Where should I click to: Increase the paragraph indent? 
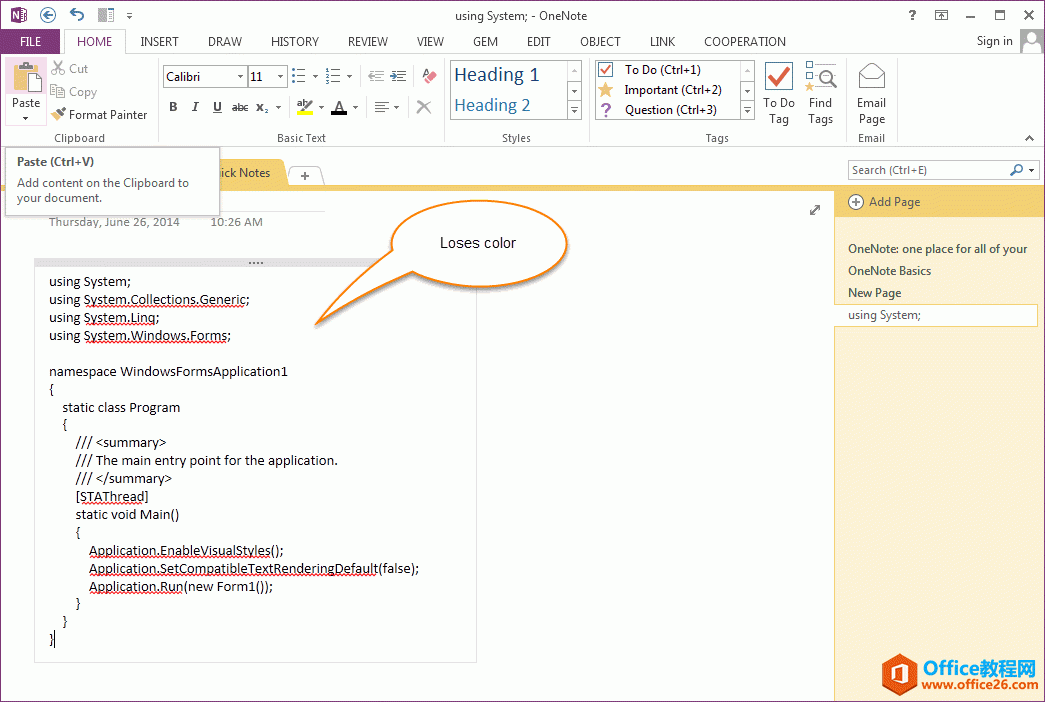tap(397, 76)
